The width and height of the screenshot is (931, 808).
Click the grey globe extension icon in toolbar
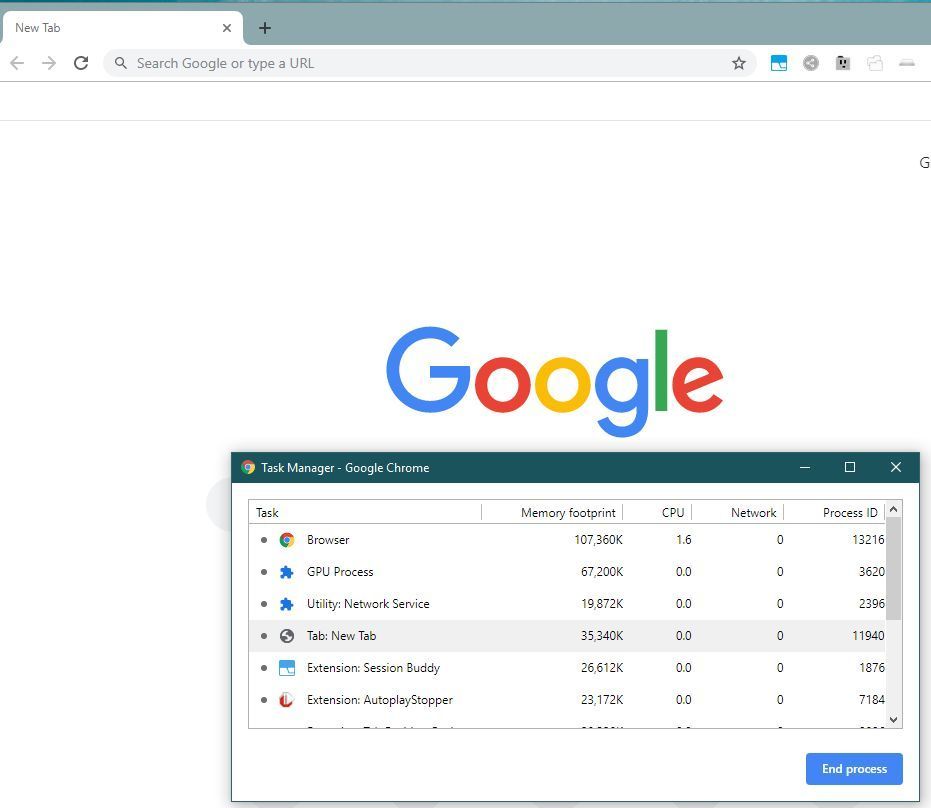(x=810, y=63)
